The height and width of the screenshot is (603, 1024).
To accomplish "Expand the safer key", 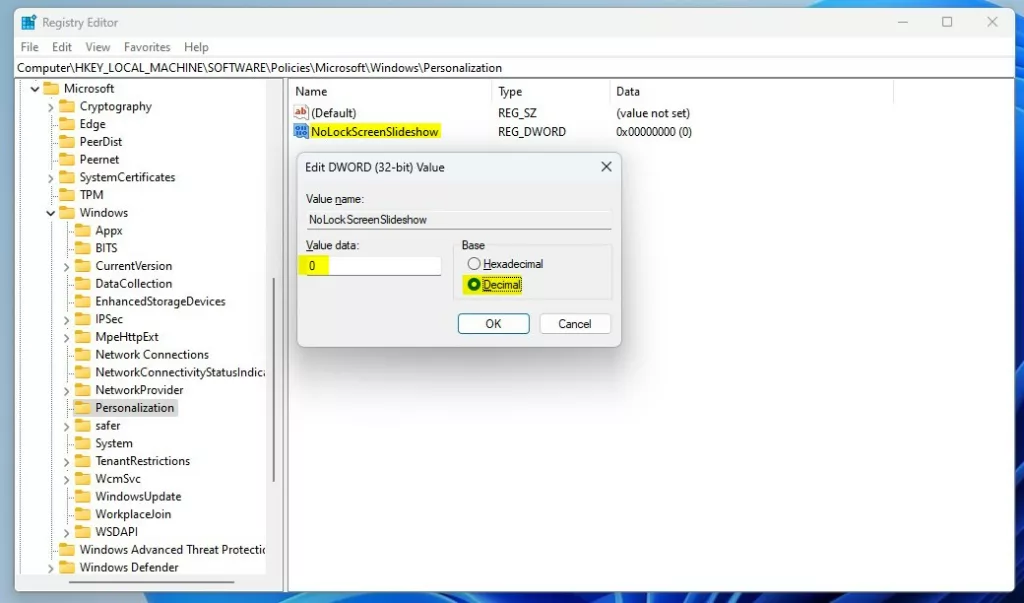I will (66, 426).
